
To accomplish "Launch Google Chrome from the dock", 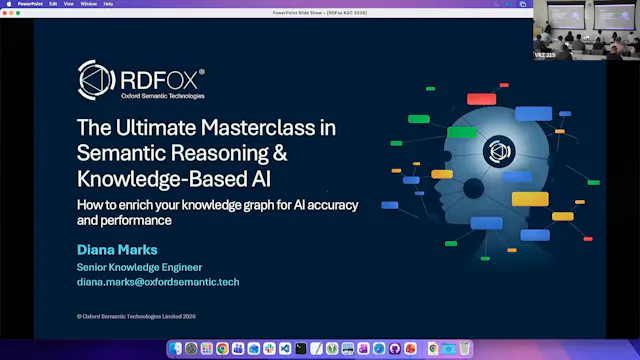I will pyautogui.click(x=222, y=349).
